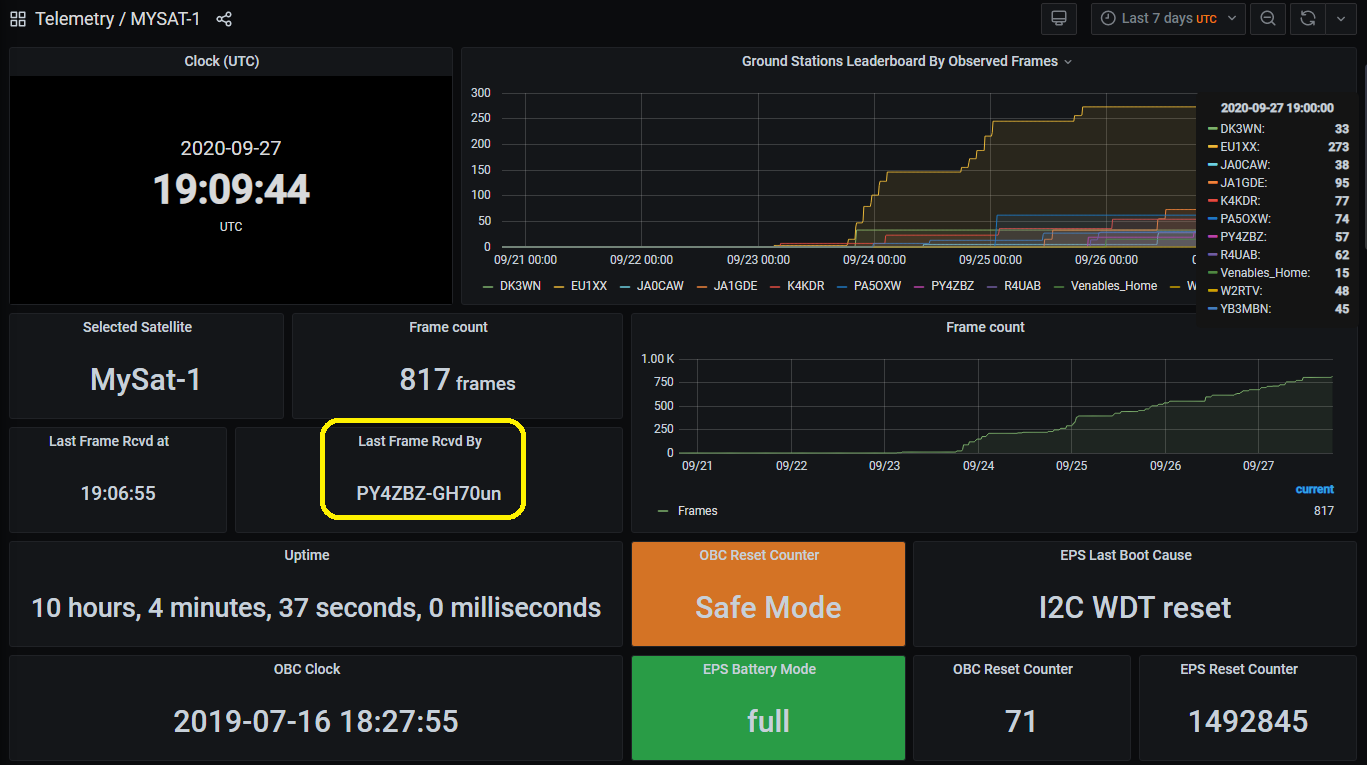
Task: Open the Clock (UTC) panel title
Action: (222, 61)
